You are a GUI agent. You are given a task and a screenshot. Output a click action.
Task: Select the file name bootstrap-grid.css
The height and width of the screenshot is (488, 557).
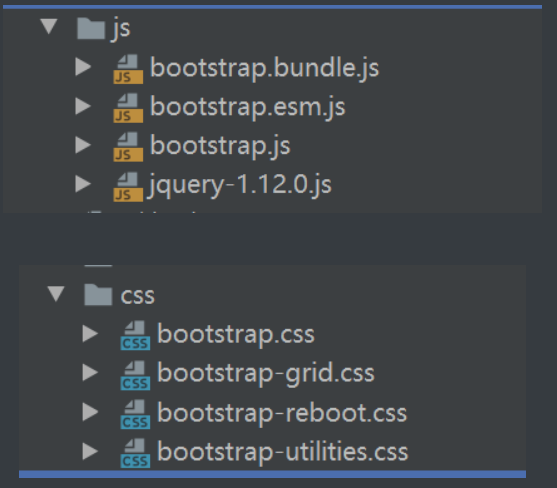coord(266,374)
